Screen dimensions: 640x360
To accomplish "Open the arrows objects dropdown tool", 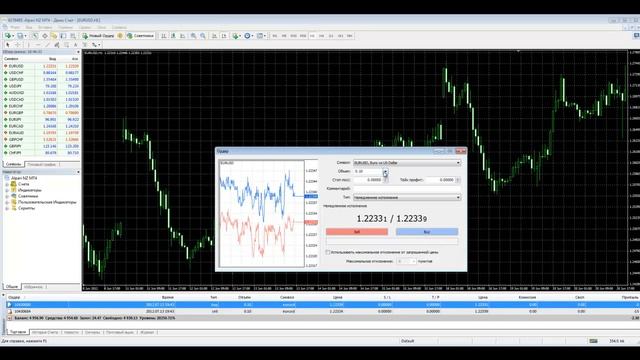I will pyautogui.click(x=96, y=44).
